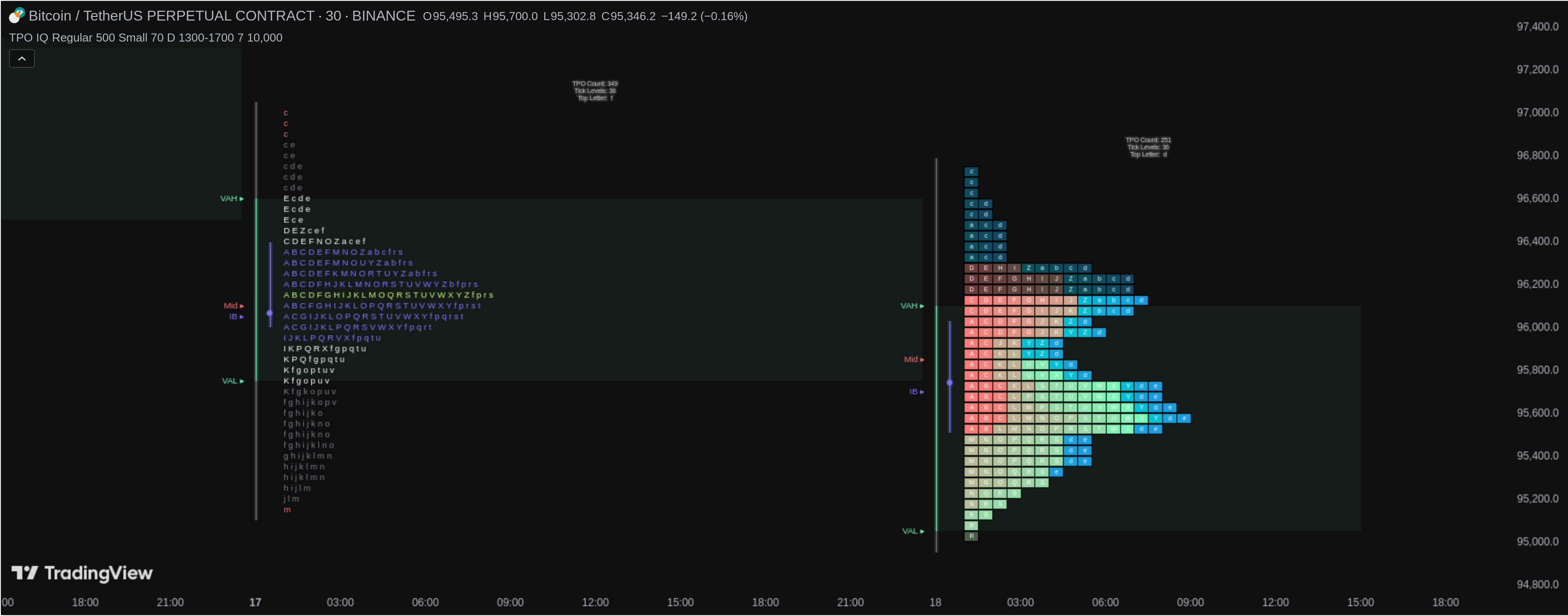This screenshot has height=616, width=1568.
Task: Collapse the indicator legend with chevron button
Action: pyautogui.click(x=22, y=59)
